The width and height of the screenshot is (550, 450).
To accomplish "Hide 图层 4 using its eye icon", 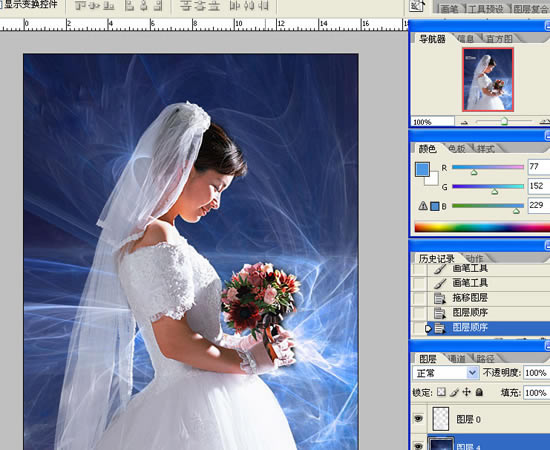I will tap(418, 446).
